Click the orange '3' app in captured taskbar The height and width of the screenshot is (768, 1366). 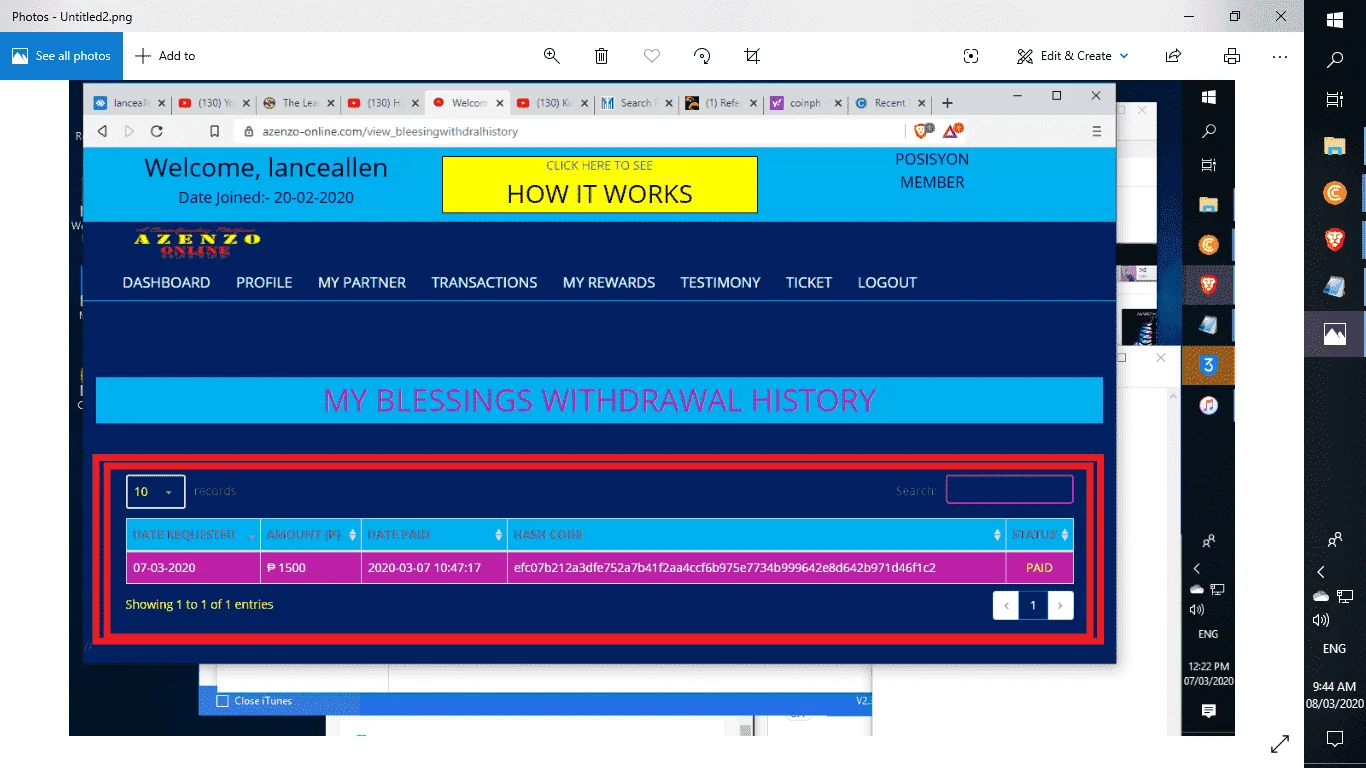[1208, 365]
